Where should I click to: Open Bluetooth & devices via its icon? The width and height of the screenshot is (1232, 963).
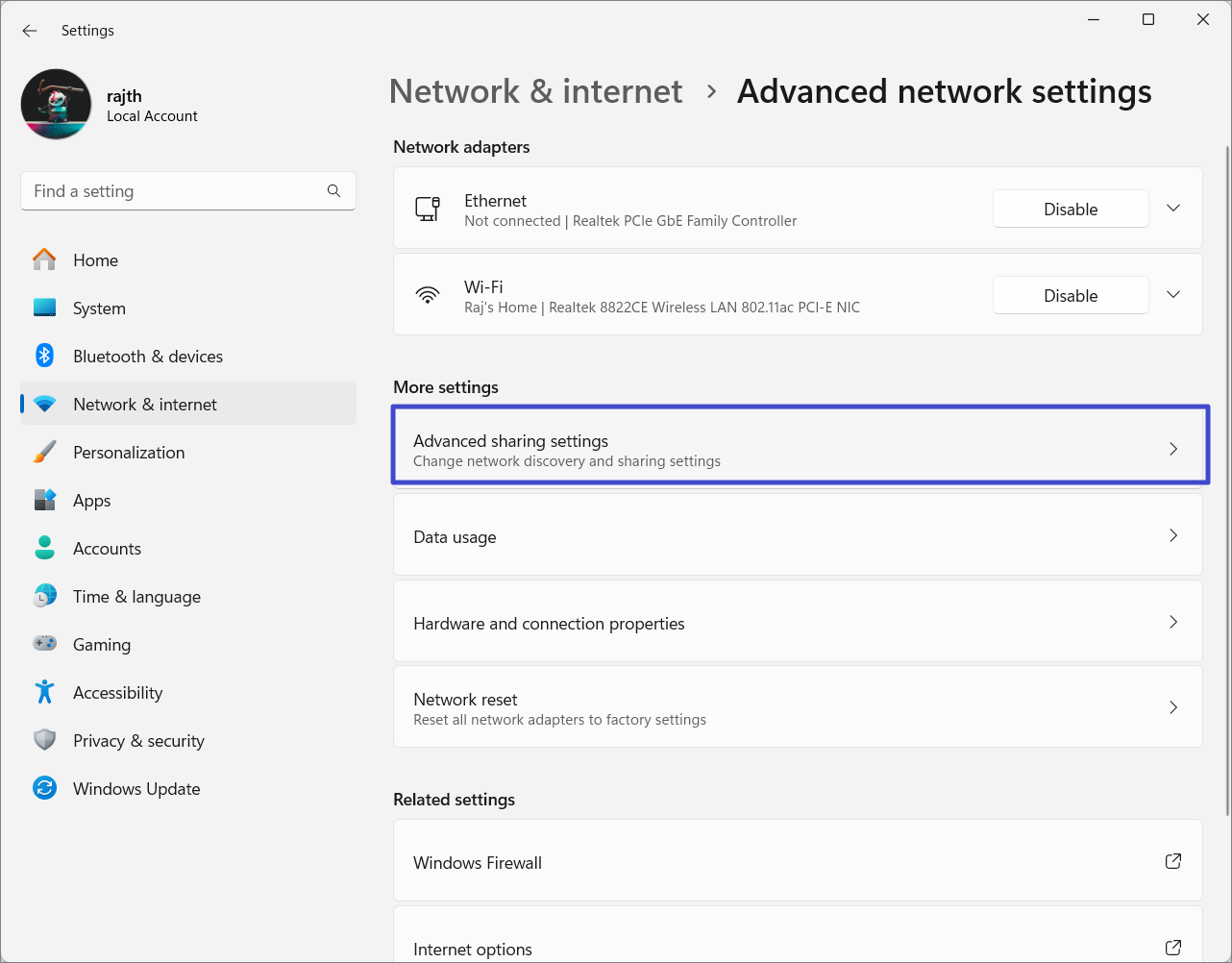45,356
